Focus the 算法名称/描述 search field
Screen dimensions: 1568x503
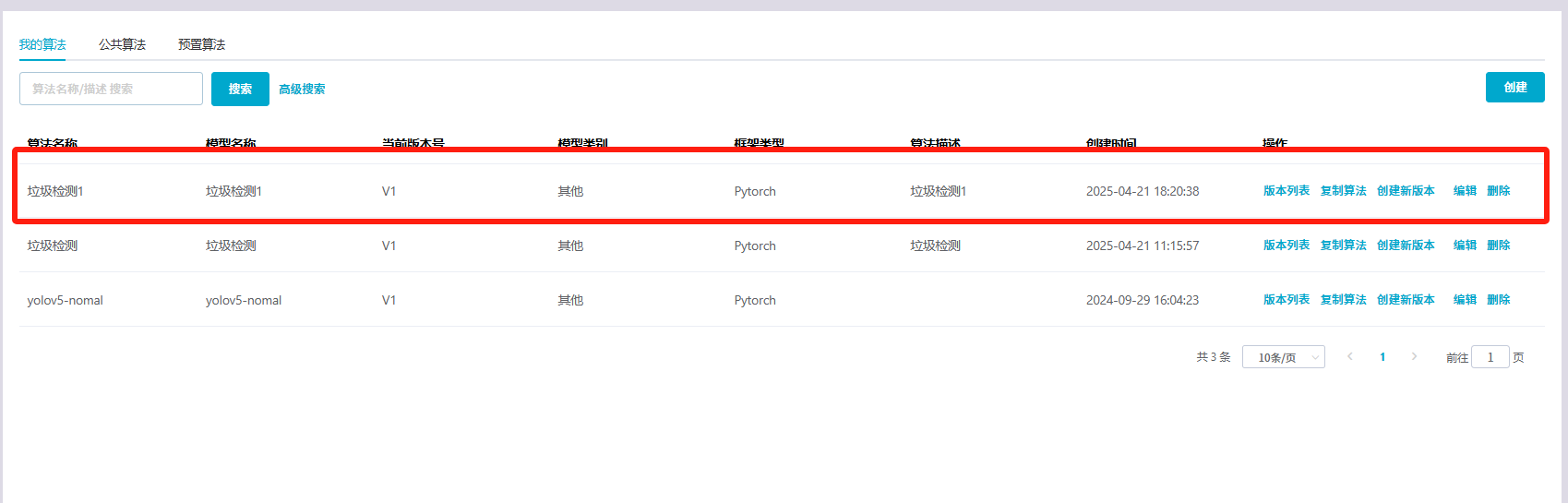111,89
